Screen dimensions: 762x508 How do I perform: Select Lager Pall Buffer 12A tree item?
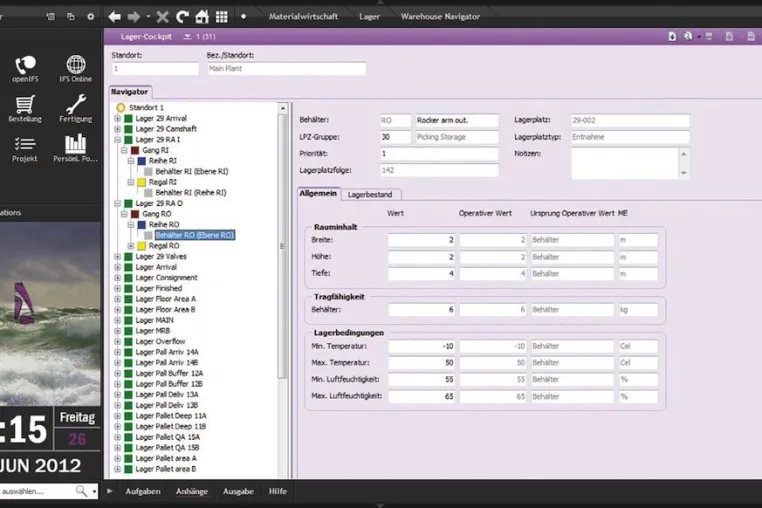point(169,373)
